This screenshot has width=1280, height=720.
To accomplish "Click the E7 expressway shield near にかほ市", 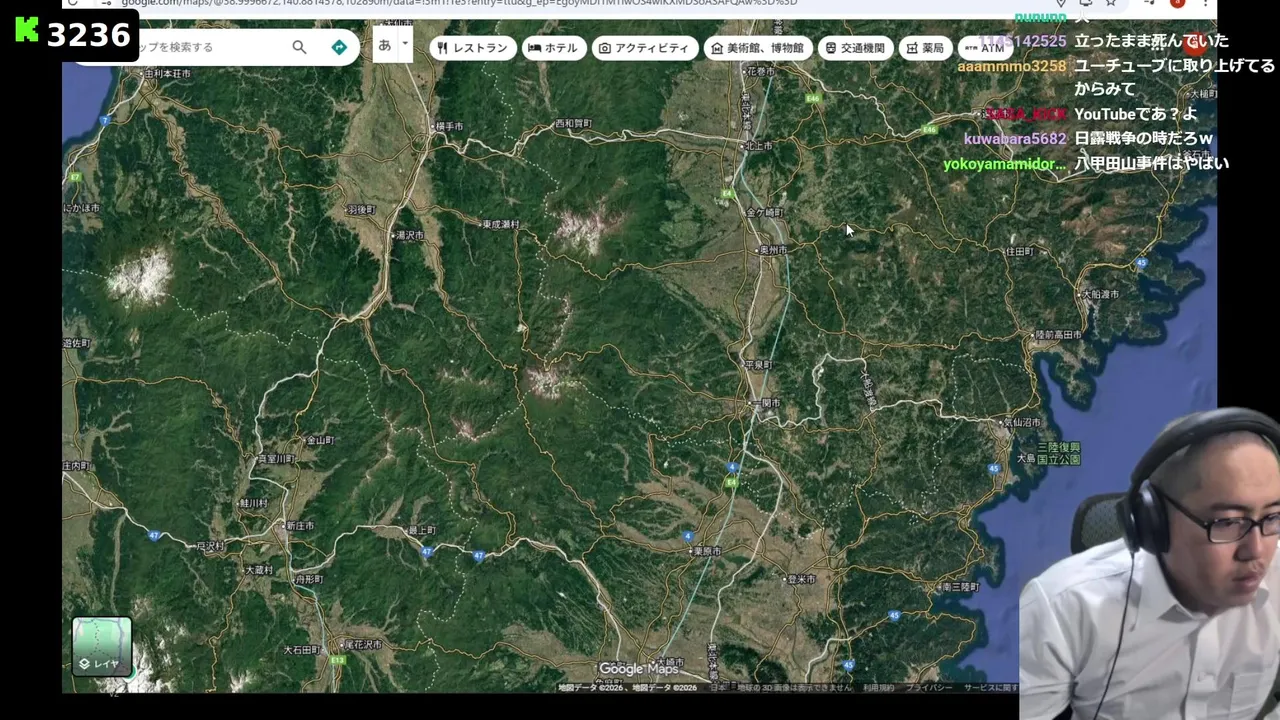I will (x=75, y=177).
